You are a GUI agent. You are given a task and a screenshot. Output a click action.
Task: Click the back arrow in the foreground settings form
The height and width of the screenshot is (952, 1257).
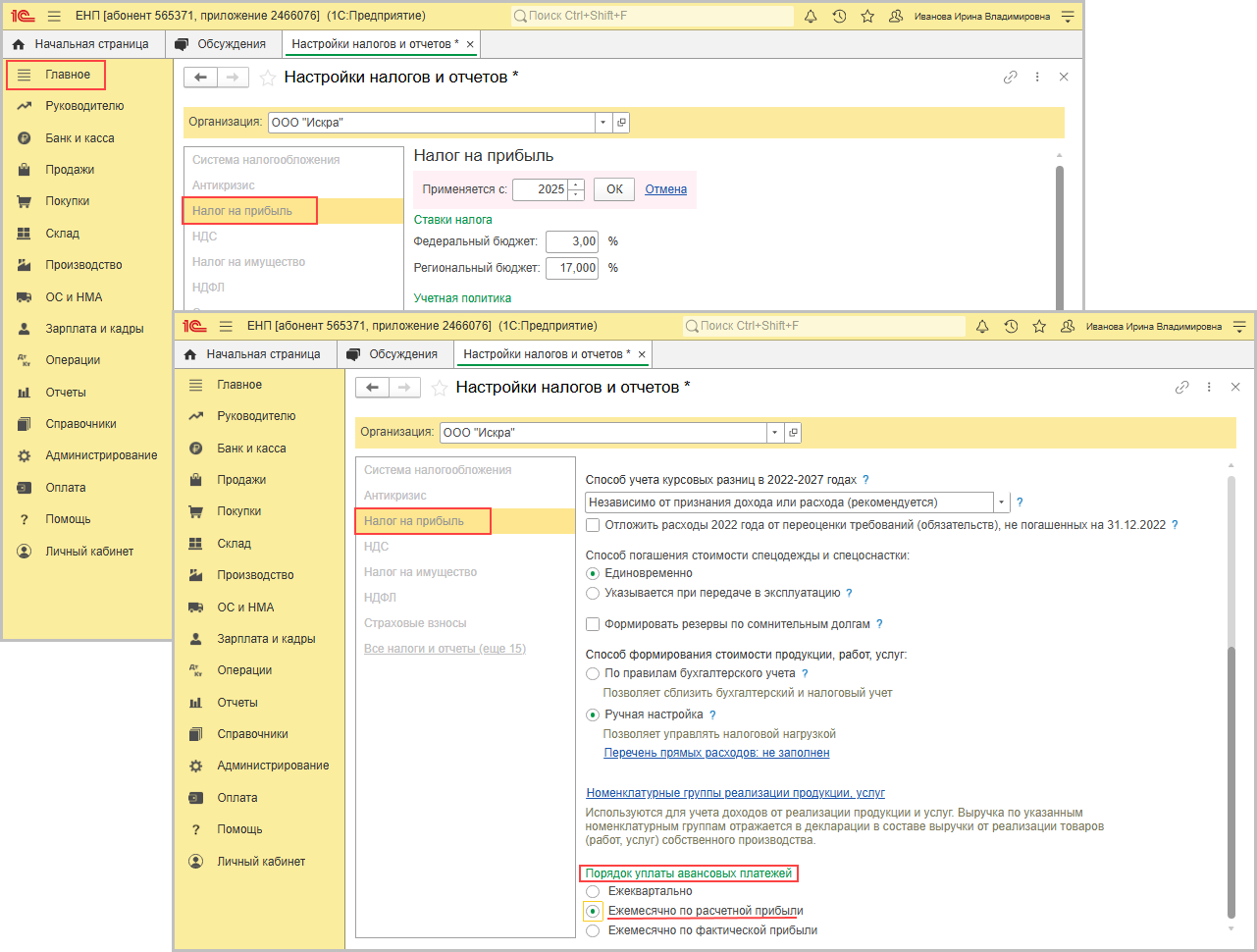[x=373, y=388]
